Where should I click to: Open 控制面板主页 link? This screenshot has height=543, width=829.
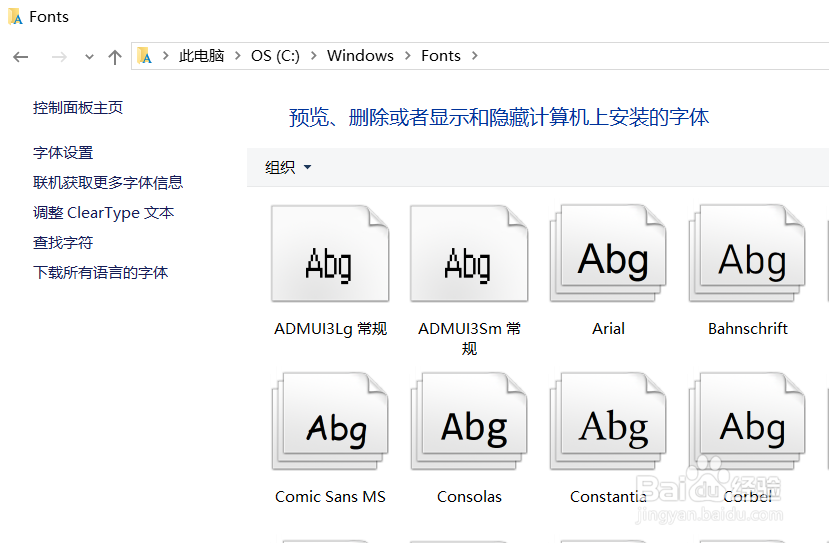click(x=78, y=108)
